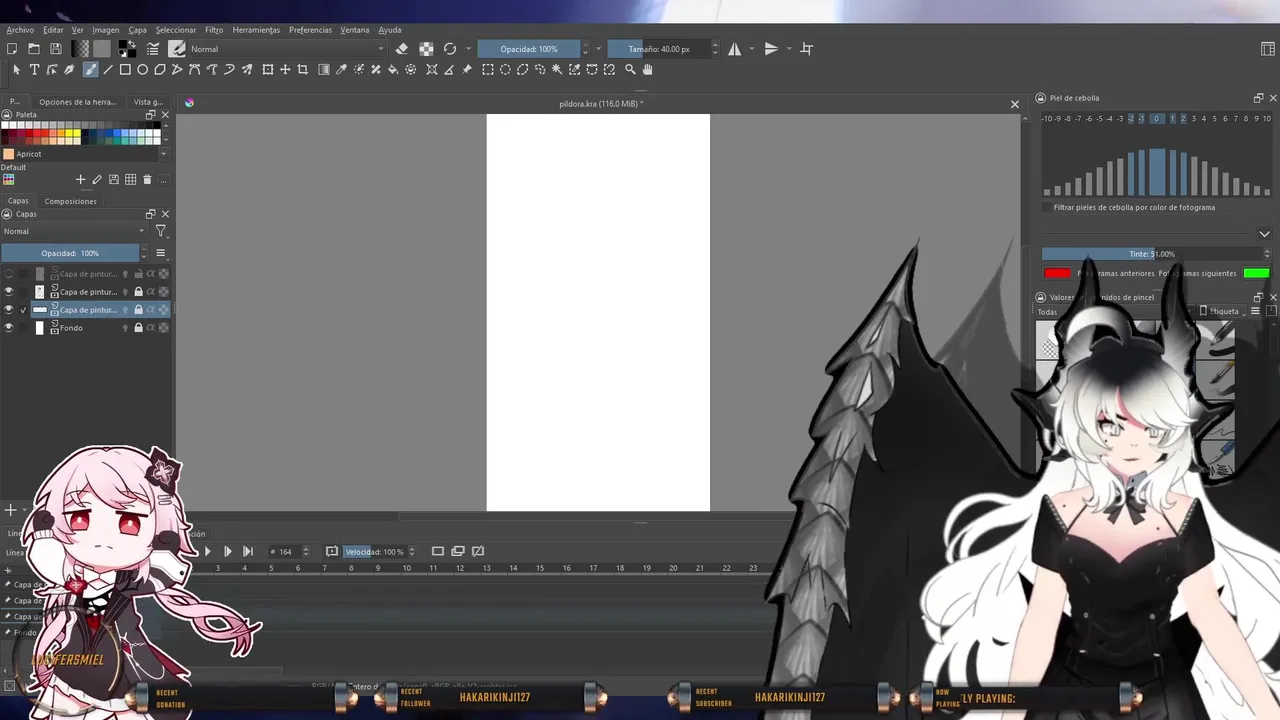
Task: Select the Crop tool
Action: [x=303, y=69]
